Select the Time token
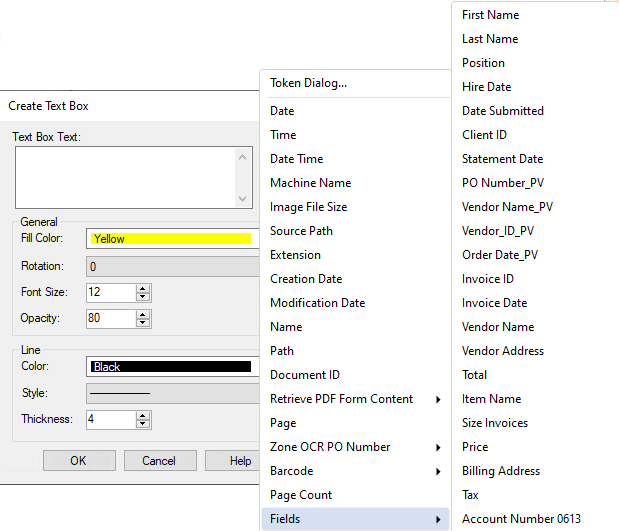Viewport: 619px width, 531px height. 355,135
